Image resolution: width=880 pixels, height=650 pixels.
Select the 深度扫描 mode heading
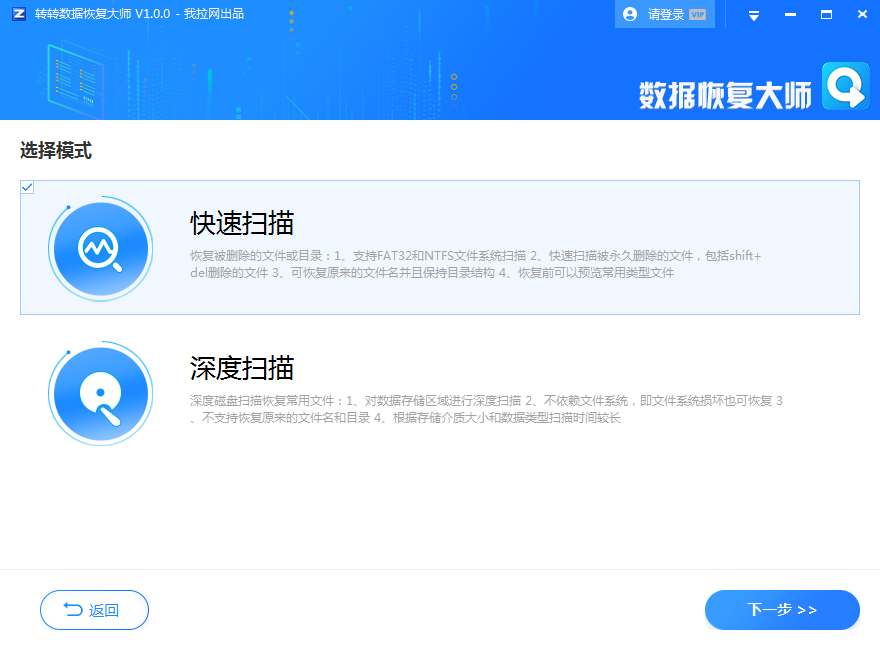pyautogui.click(x=242, y=367)
